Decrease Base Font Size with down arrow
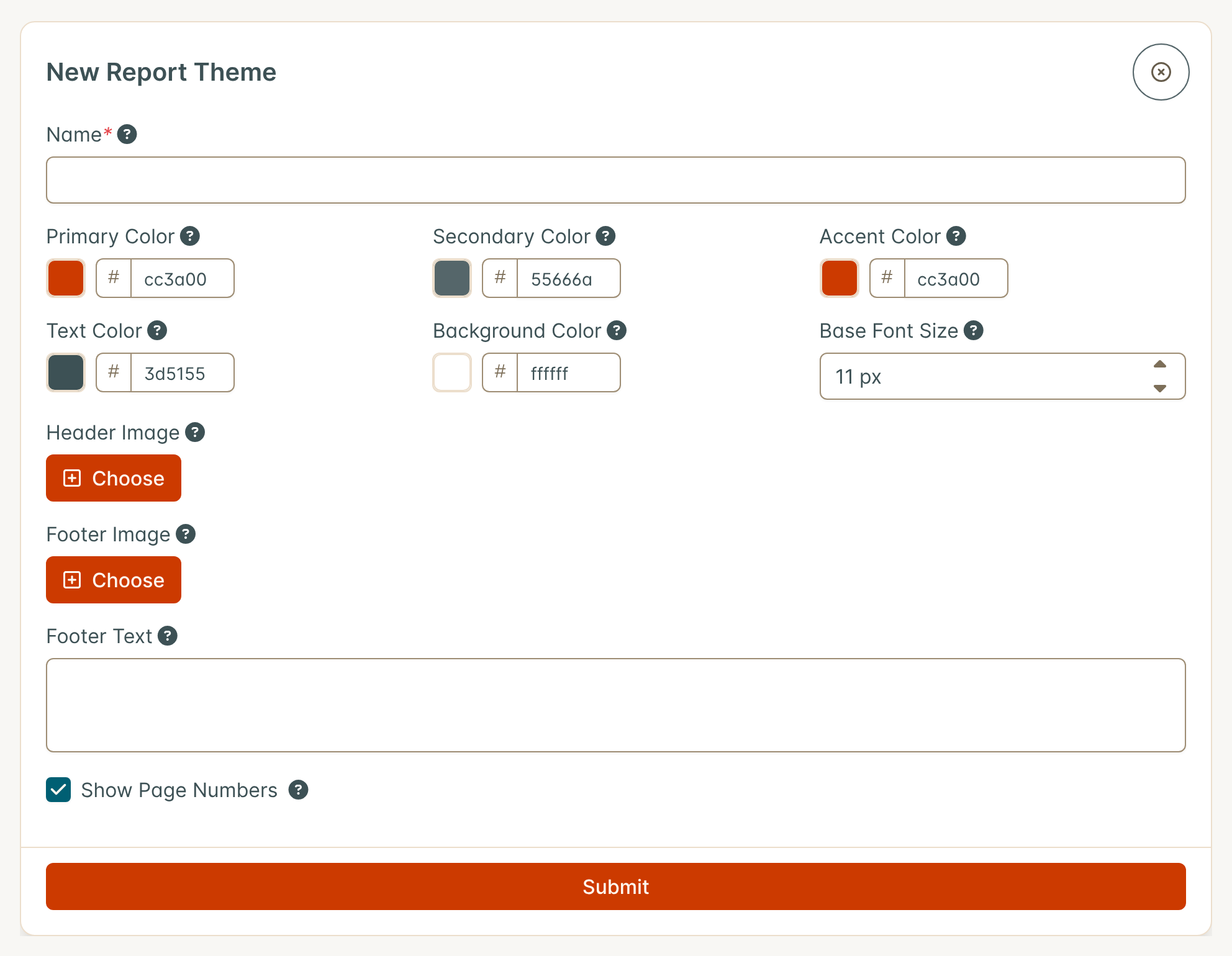This screenshot has width=1232, height=956. [1159, 388]
